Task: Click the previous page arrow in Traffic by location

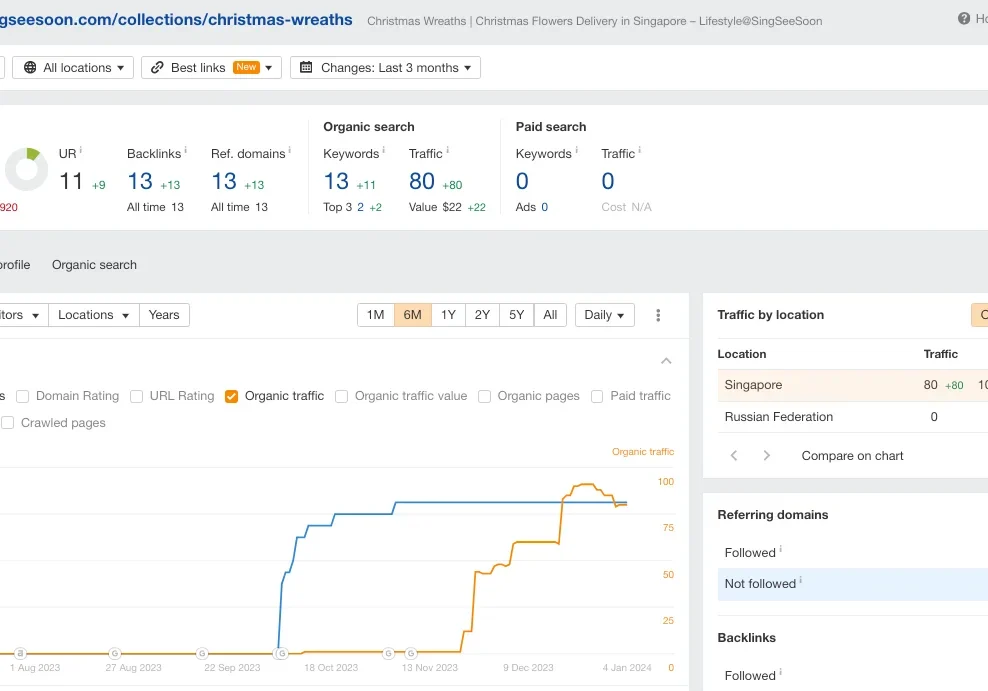Action: (x=734, y=455)
